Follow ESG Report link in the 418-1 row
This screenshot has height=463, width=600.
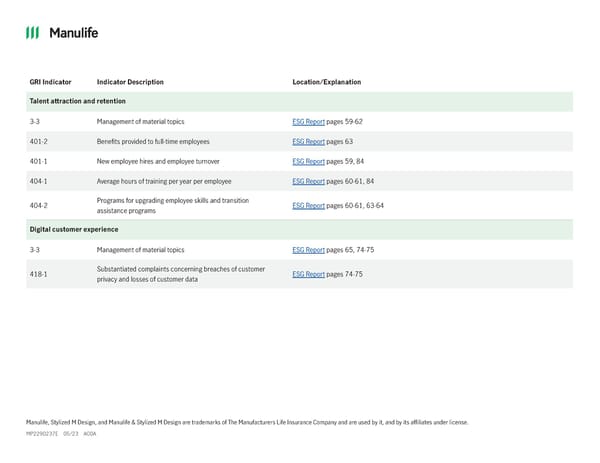[308, 274]
